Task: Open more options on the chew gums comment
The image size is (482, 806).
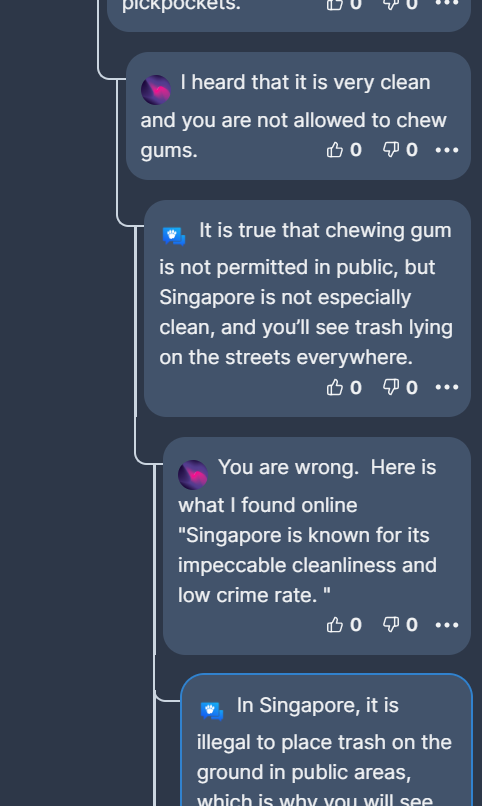Action: click(x=447, y=150)
